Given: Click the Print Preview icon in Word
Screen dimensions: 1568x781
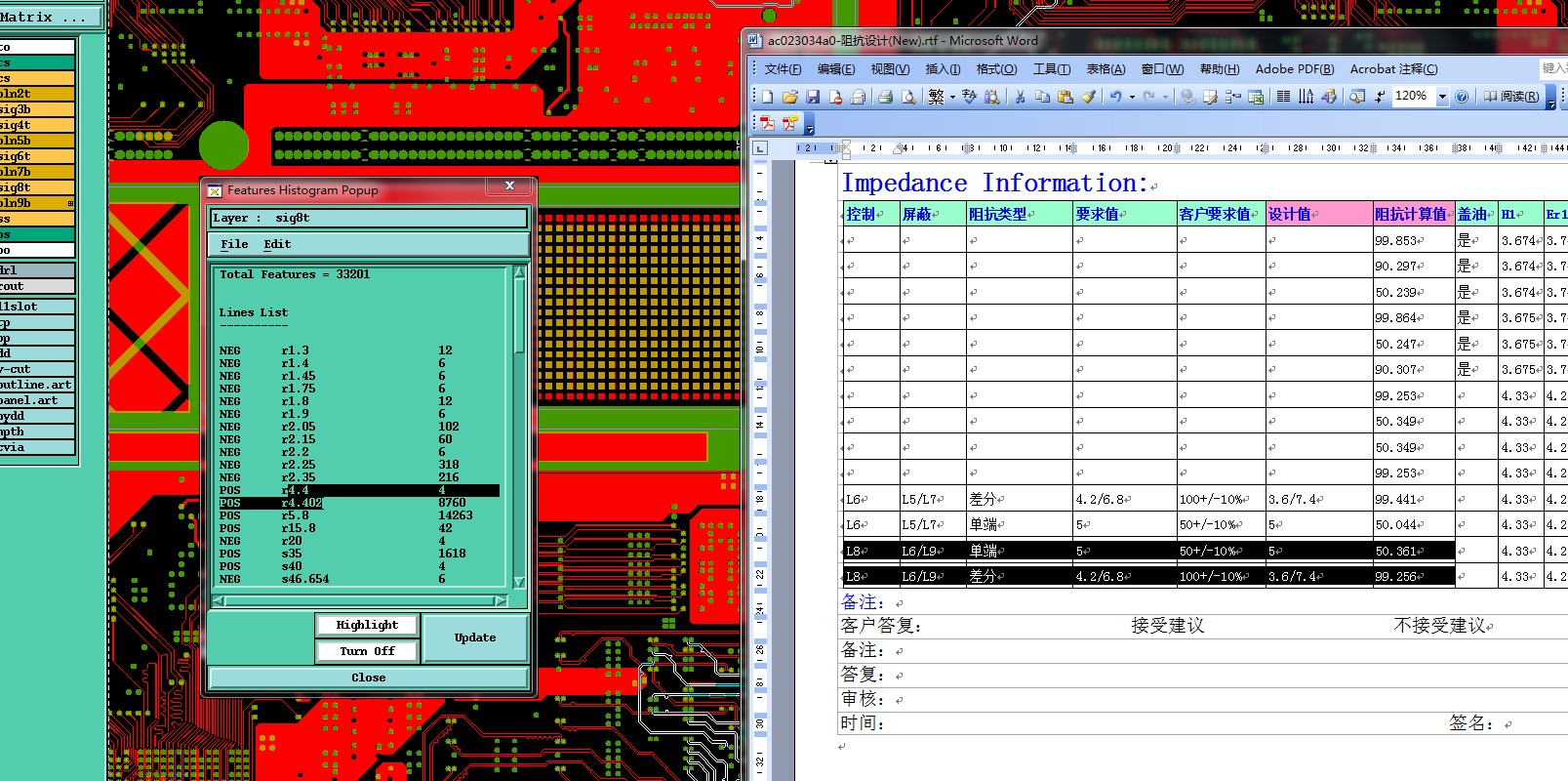Looking at the screenshot, I should pos(908,97).
